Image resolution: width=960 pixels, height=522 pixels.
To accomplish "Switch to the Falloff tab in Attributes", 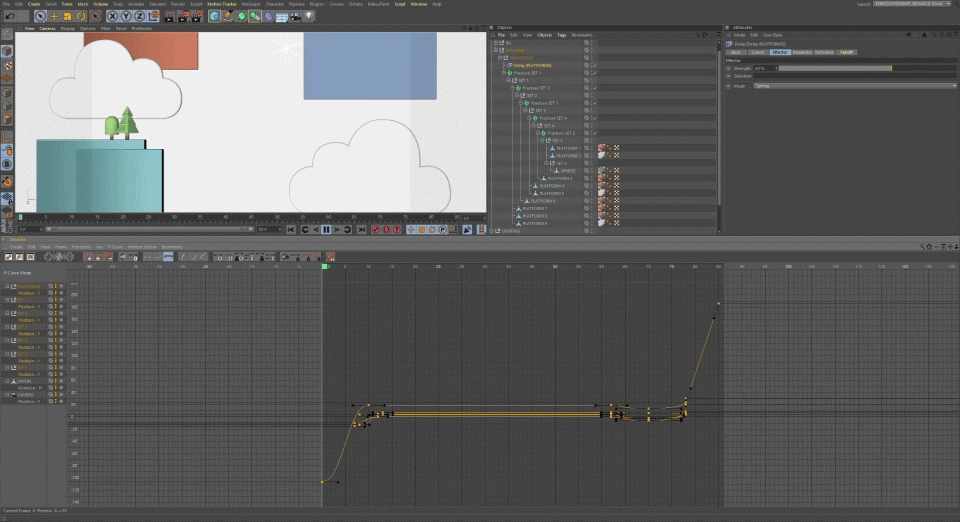I will point(846,52).
